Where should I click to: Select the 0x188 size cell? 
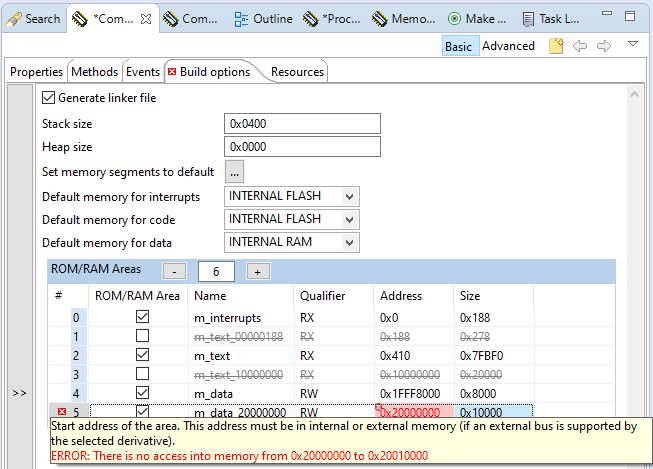point(493,318)
